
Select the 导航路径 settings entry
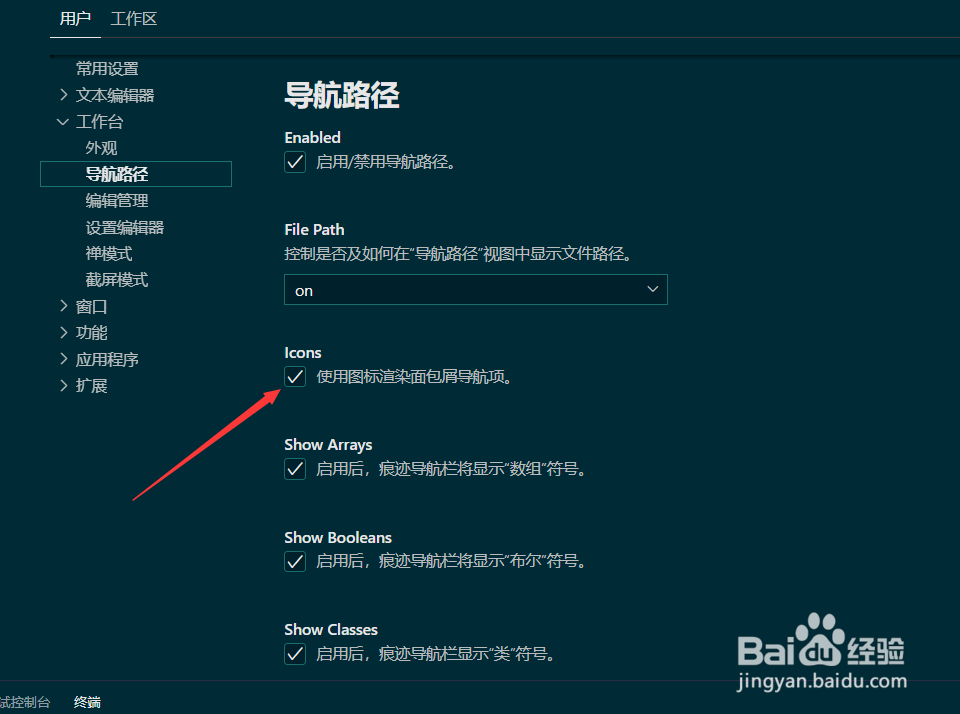pos(115,173)
